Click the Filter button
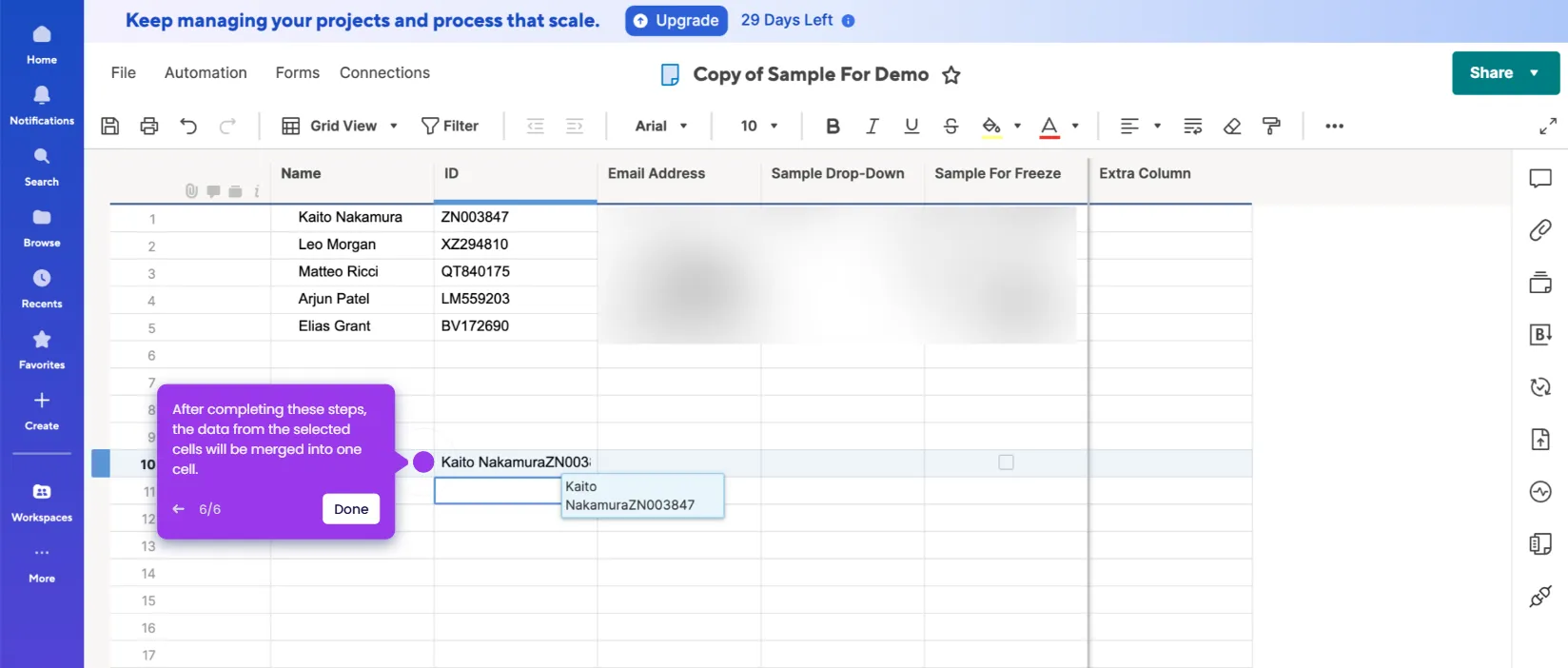Image resolution: width=1568 pixels, height=668 pixels. (x=450, y=126)
